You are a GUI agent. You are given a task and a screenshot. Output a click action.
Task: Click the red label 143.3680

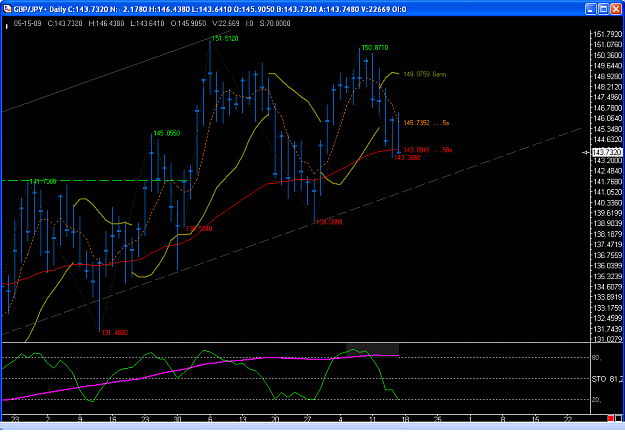[407, 157]
